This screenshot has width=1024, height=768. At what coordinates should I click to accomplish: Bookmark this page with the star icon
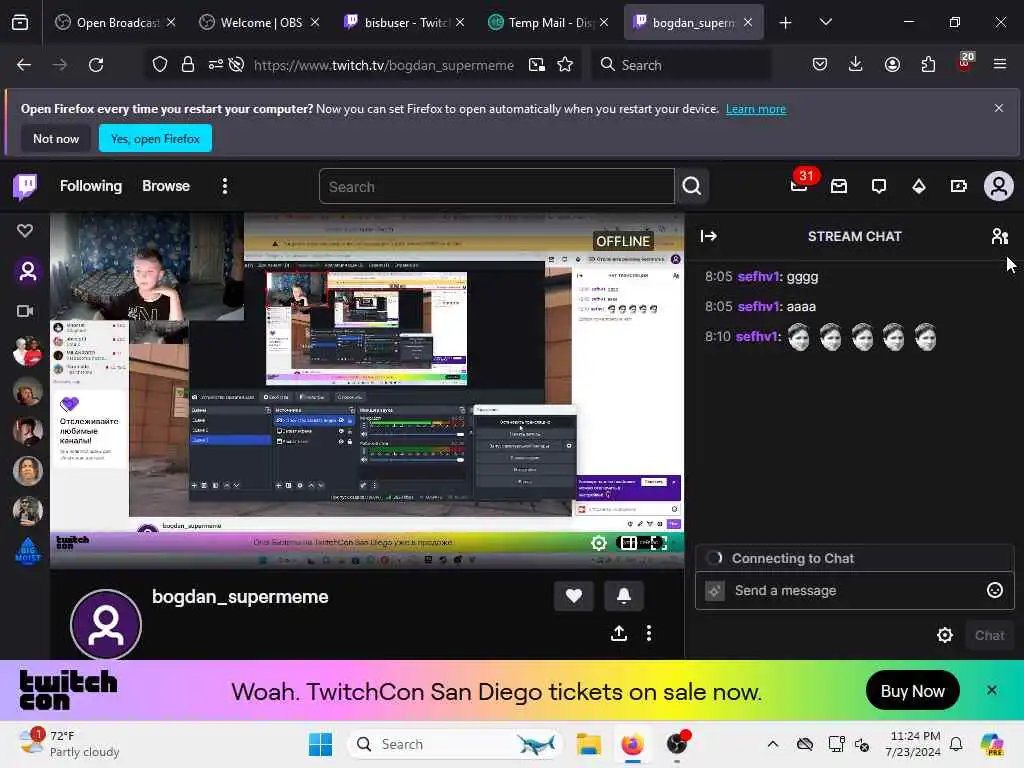(x=565, y=65)
